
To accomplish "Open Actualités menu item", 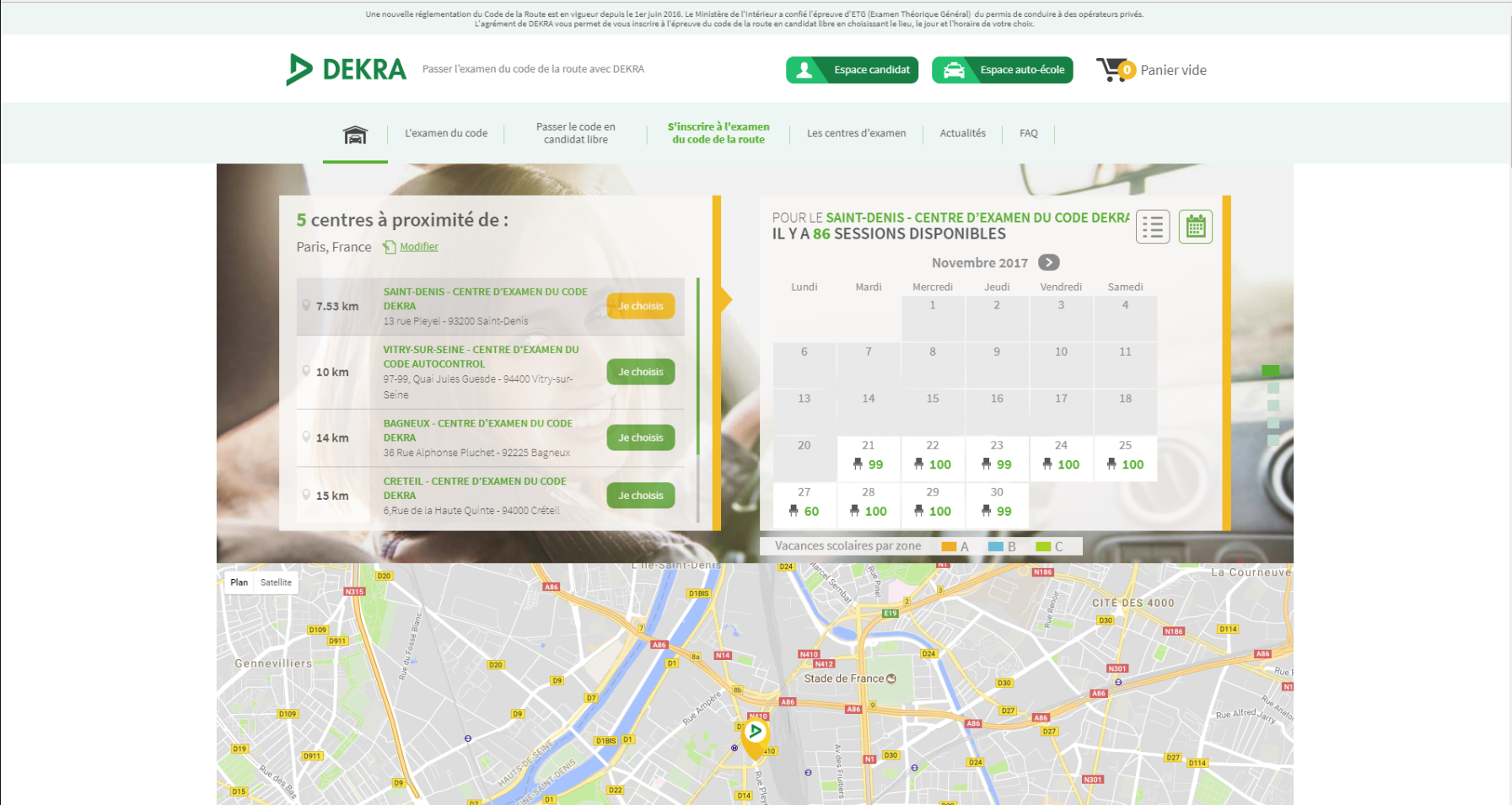I will pos(963,133).
